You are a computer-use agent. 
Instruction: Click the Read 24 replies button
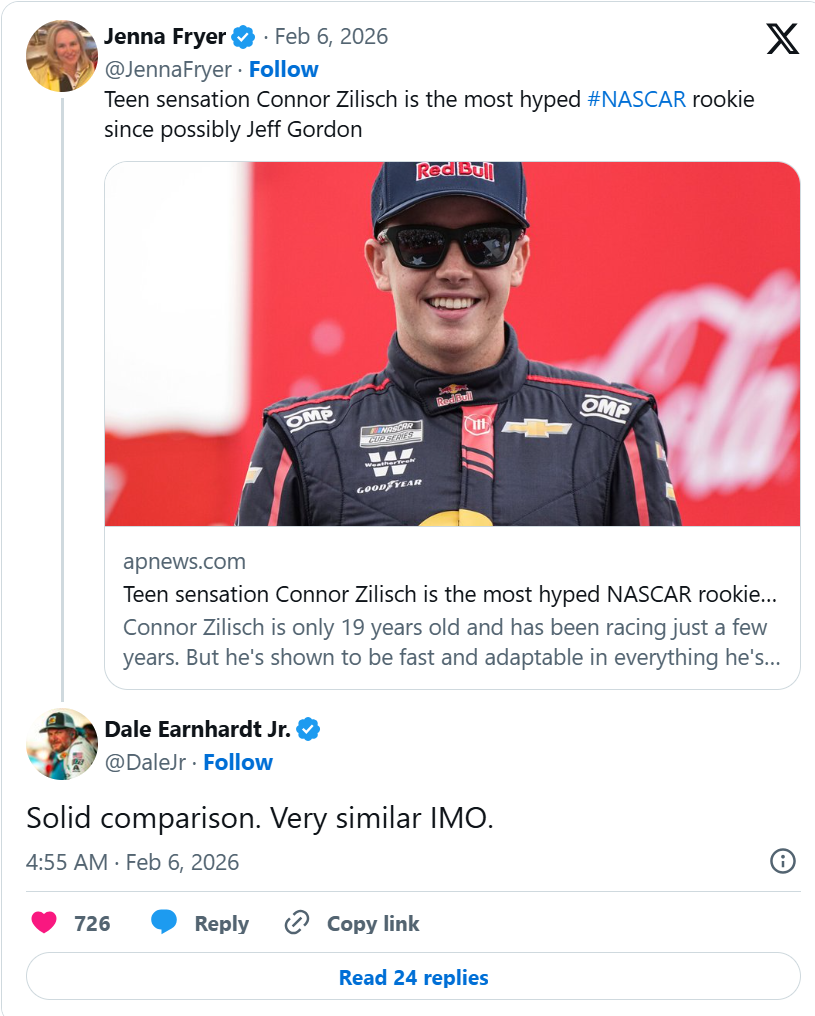coord(413,977)
